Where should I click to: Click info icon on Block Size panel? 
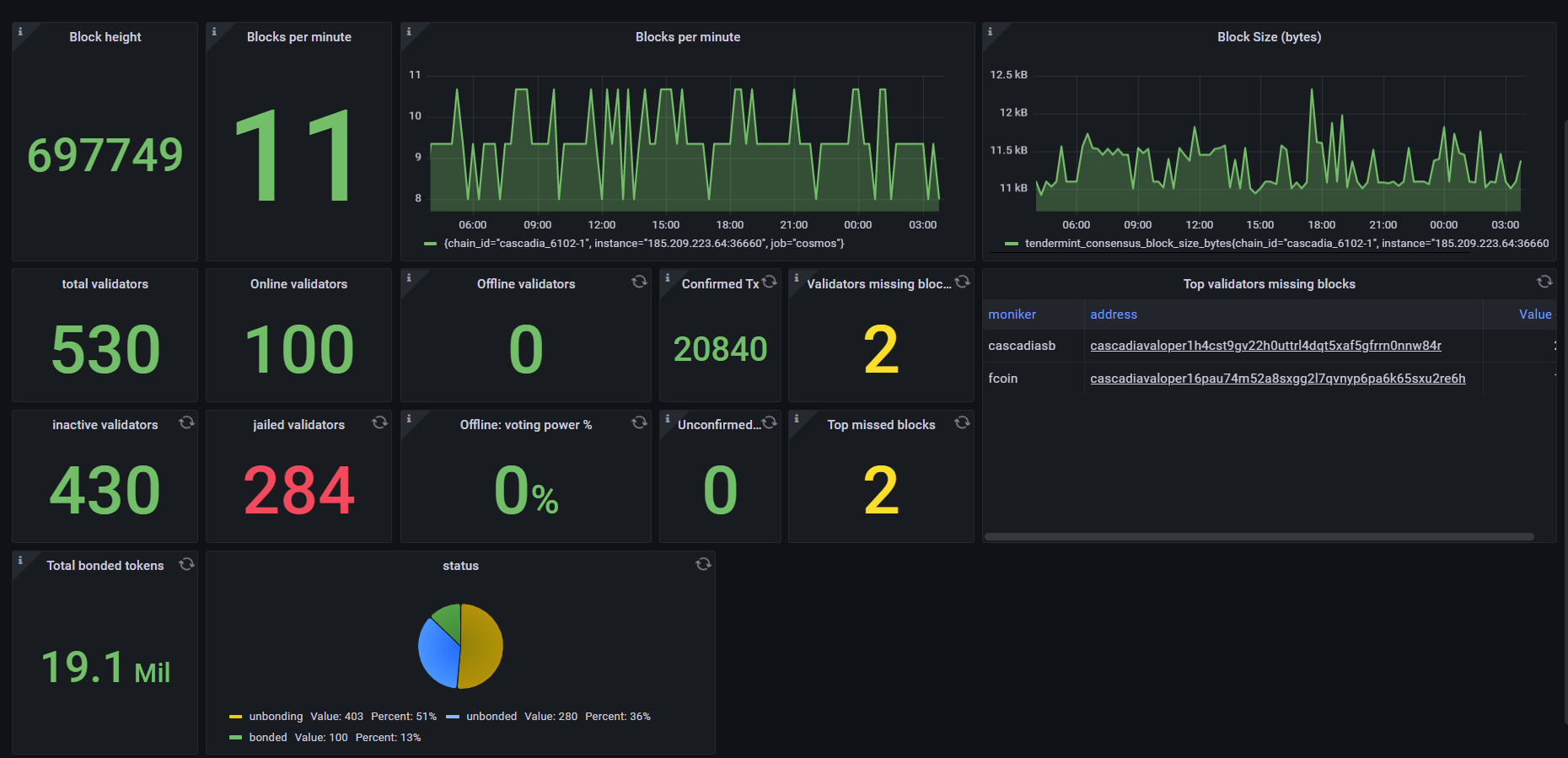[x=990, y=31]
